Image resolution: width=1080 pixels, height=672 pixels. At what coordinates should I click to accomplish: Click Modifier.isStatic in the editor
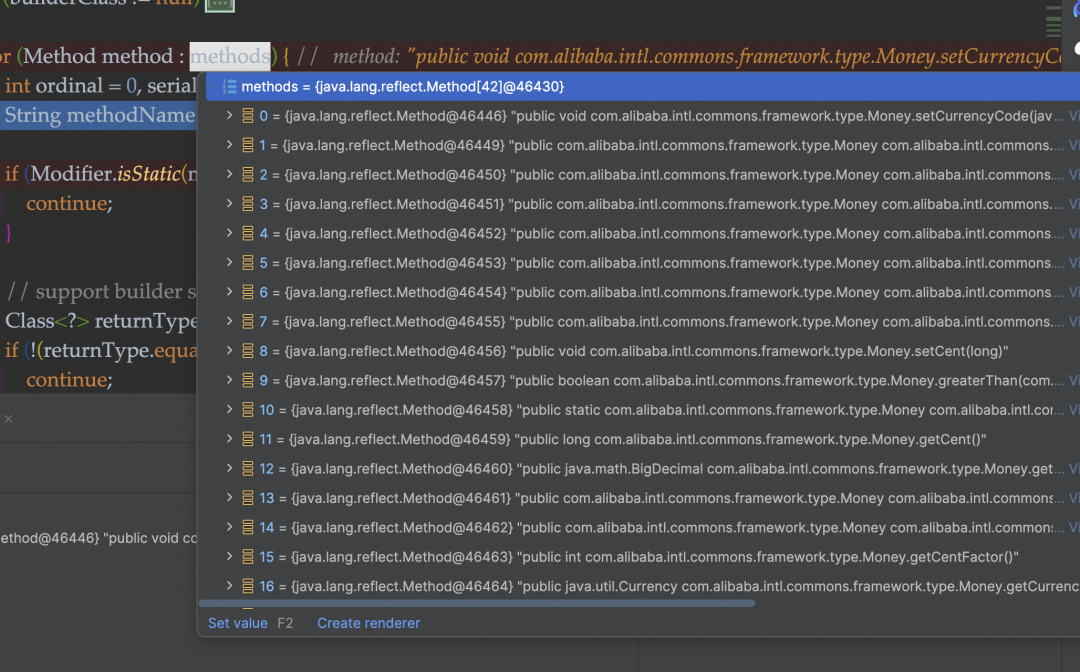coord(105,174)
